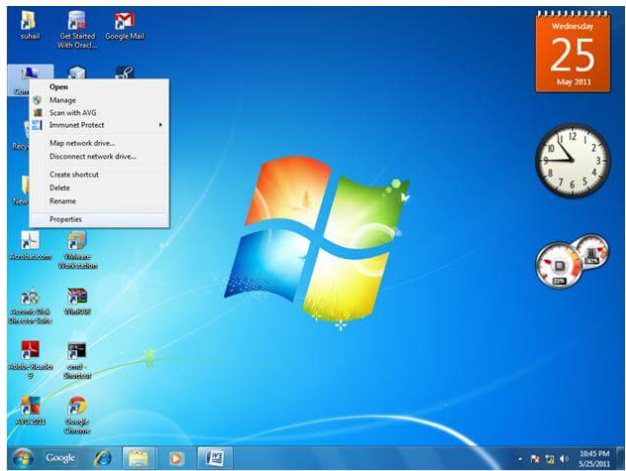Open Windows Explorer from the taskbar

pos(139,458)
